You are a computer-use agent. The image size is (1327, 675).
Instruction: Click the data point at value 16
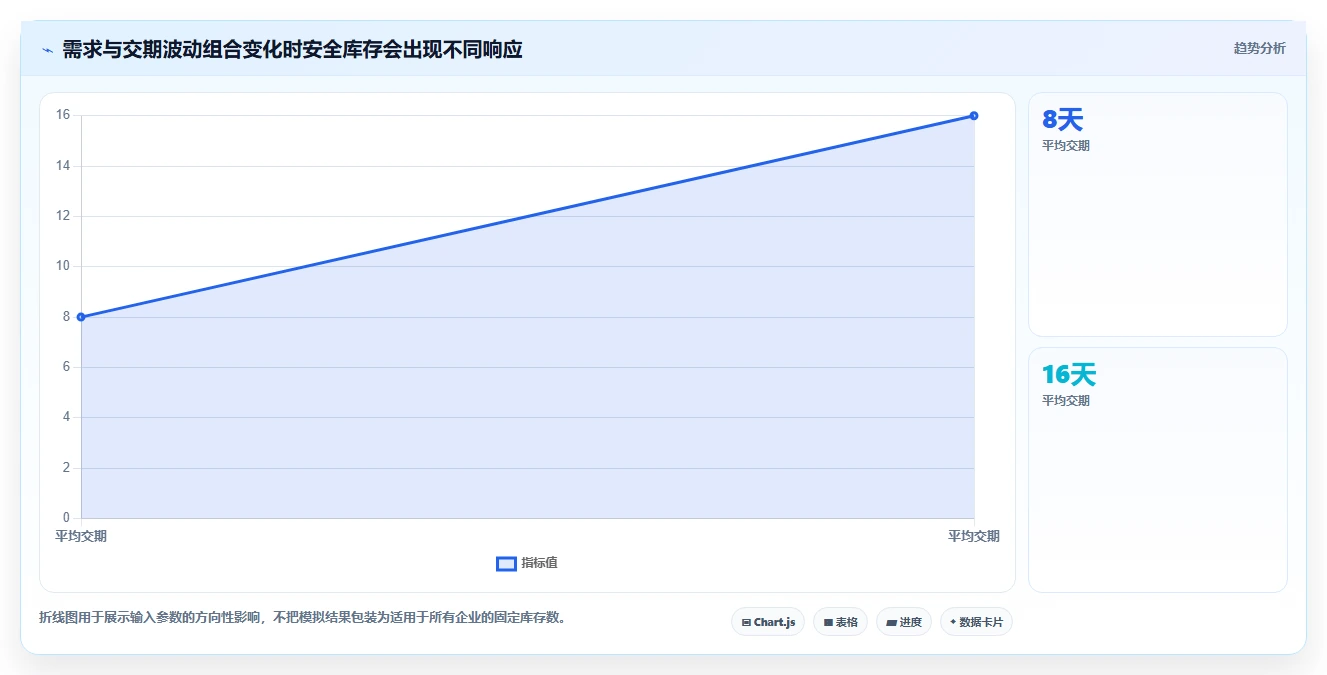pyautogui.click(x=974, y=115)
